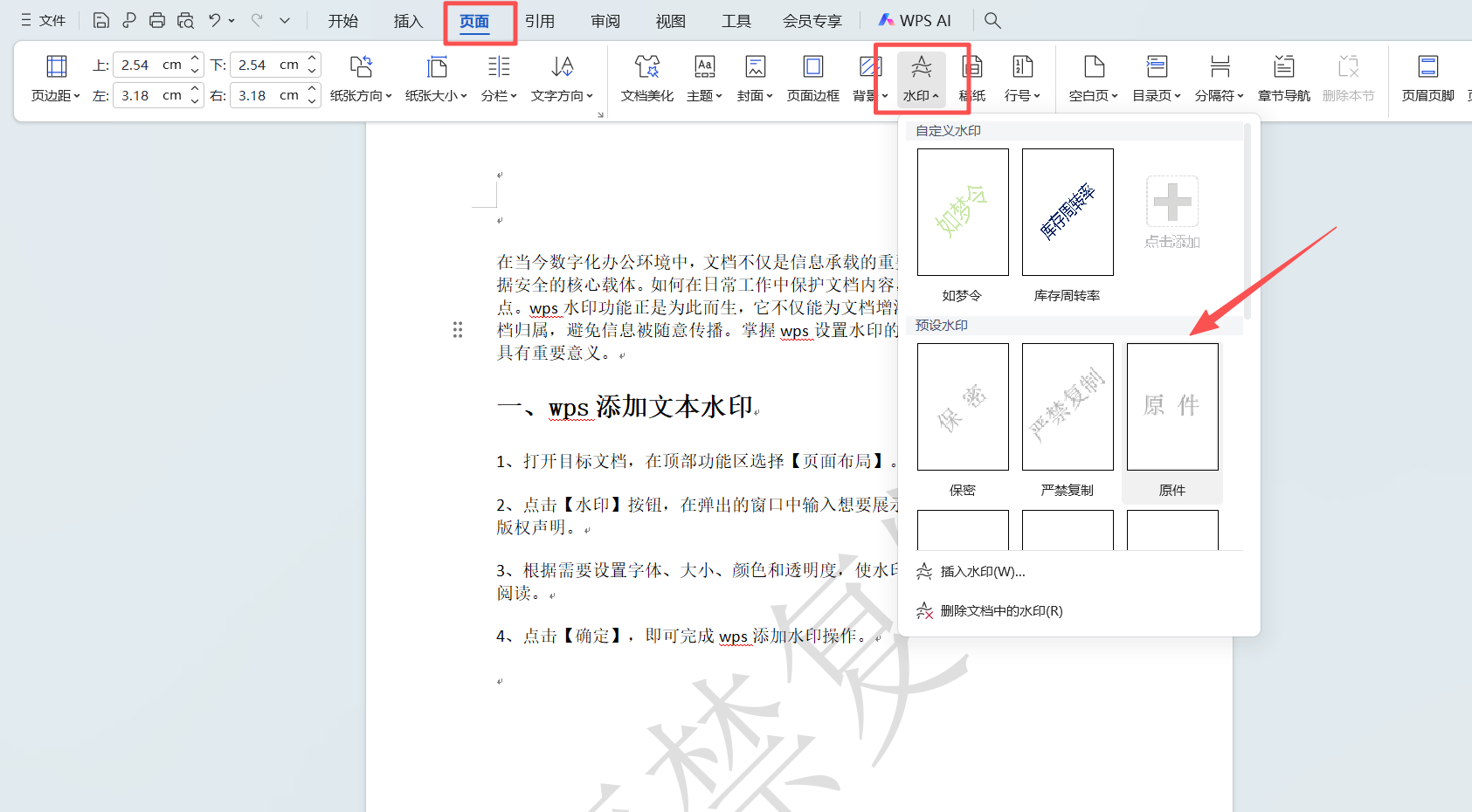Open the 文件 file menu
The image size is (1472, 812).
coord(44,20)
